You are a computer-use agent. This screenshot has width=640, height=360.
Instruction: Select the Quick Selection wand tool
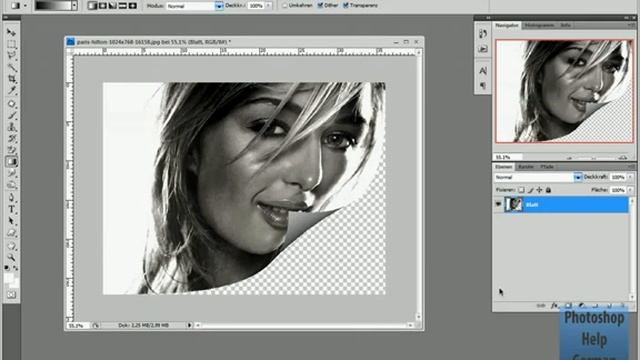pos(11,67)
